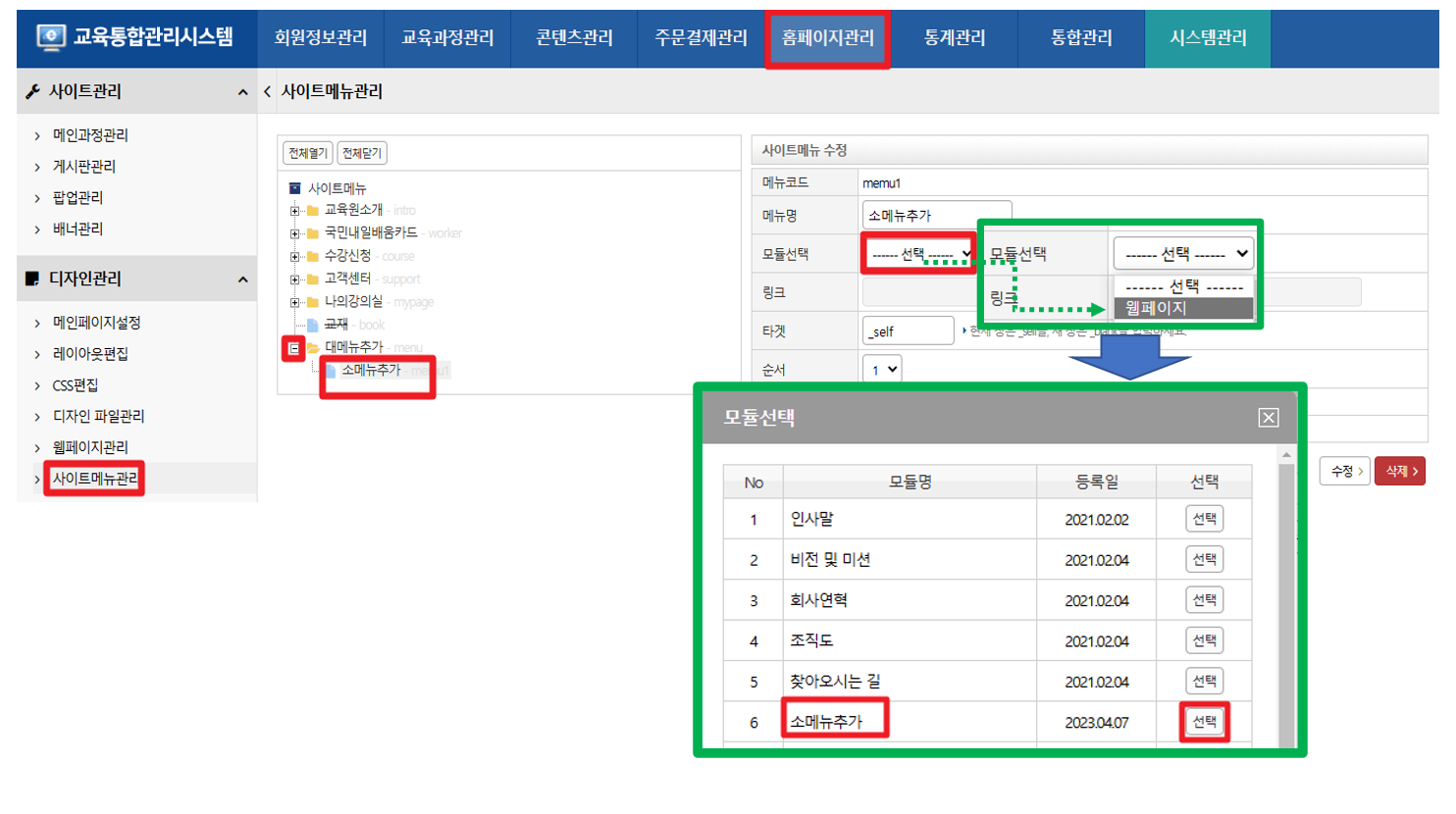
Task: Click the red 삭제 button
Action: [1399, 472]
